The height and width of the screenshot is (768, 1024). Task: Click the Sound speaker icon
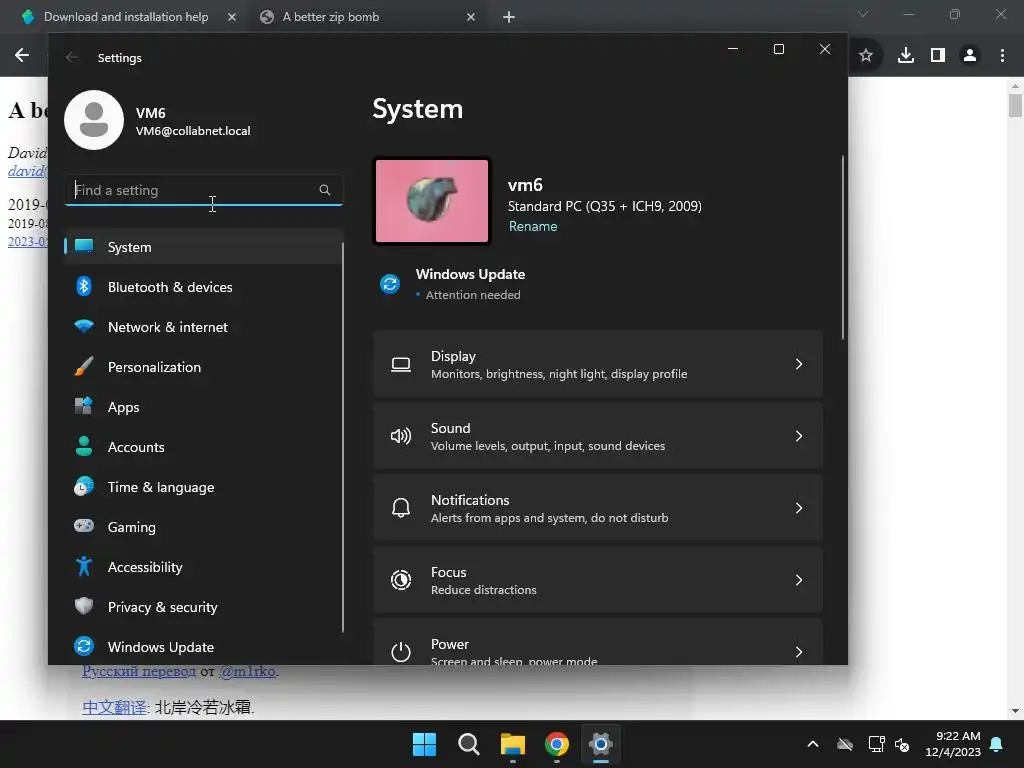[x=401, y=436]
